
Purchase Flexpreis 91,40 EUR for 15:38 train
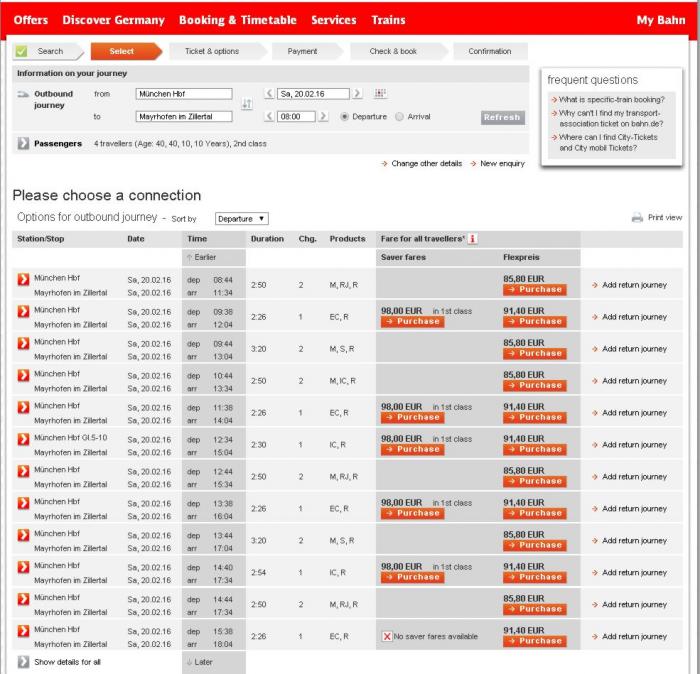(x=535, y=641)
